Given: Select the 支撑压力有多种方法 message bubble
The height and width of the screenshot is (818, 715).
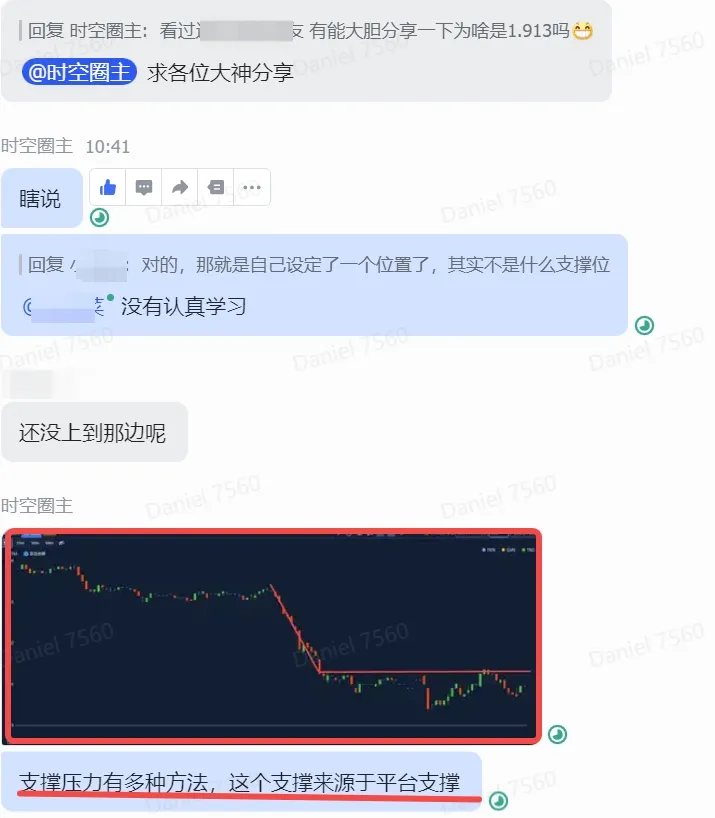Looking at the screenshot, I should point(241,782).
